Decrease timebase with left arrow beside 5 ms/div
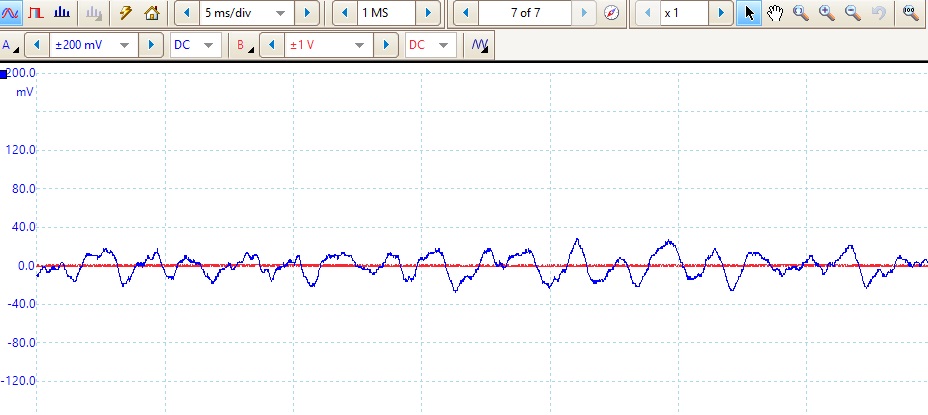The width and height of the screenshot is (928, 415). pyautogui.click(x=187, y=12)
